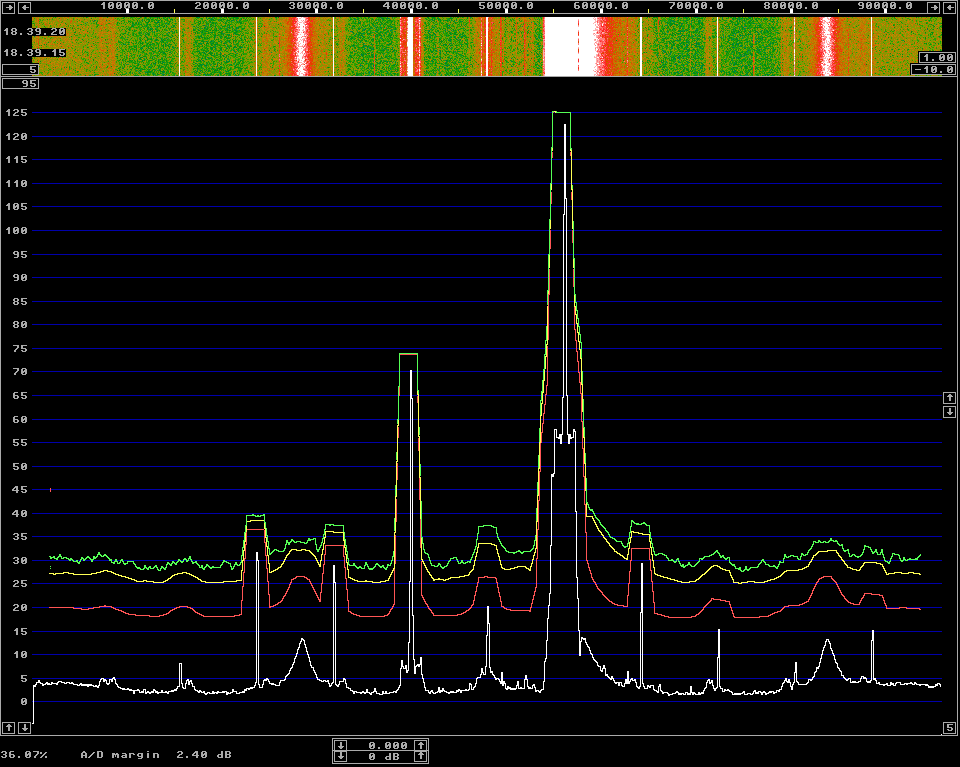Click the 30000.0 frequency scale label
960x767 pixels.
(x=316, y=6)
